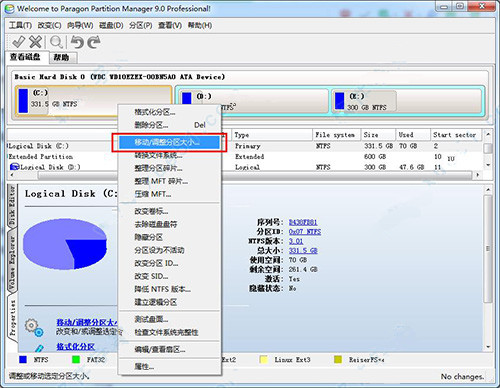The width and height of the screenshot is (500, 388).
Task: Sort partition list by Type column
Action: coord(272,135)
